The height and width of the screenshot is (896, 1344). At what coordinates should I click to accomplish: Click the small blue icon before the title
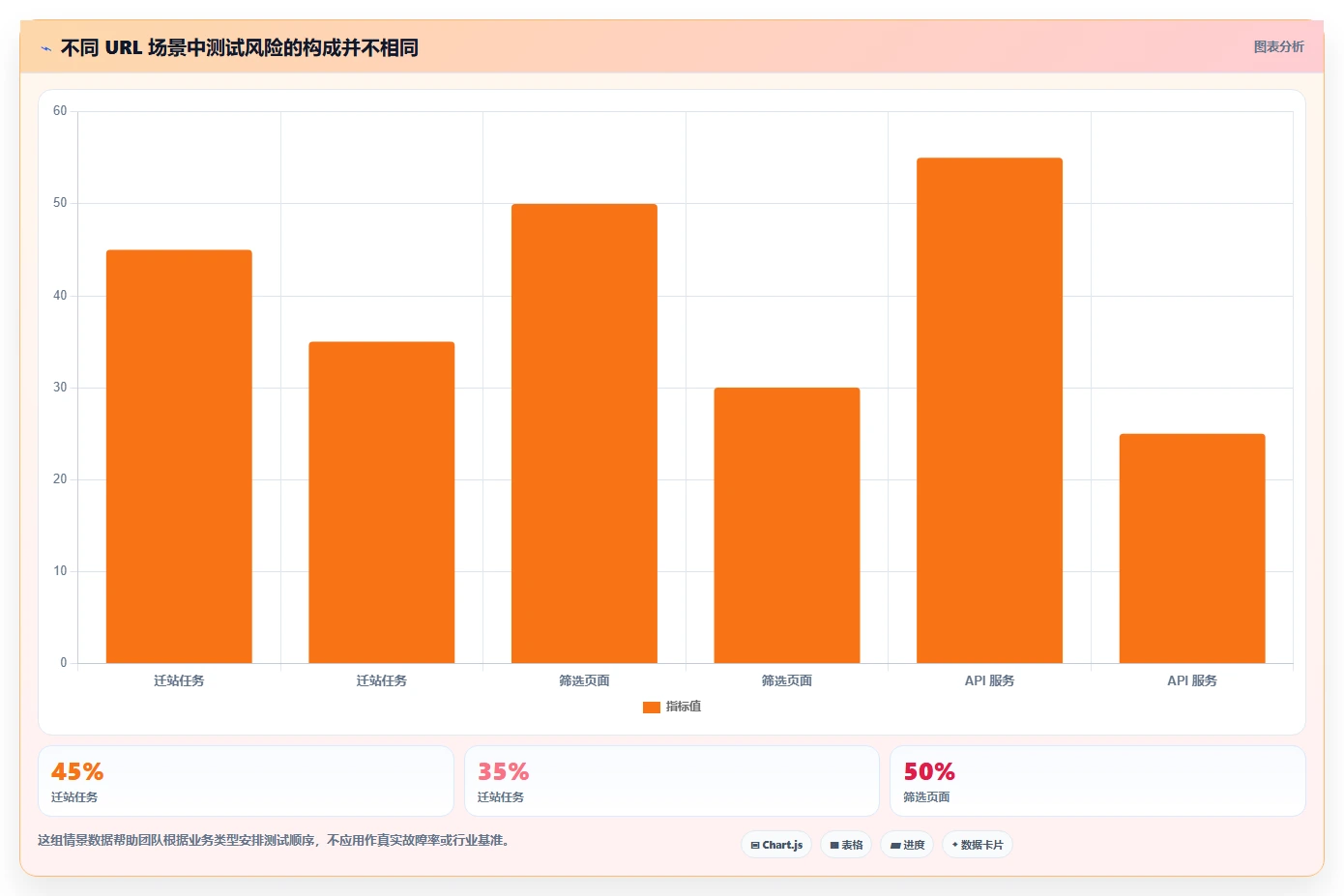[x=45, y=48]
